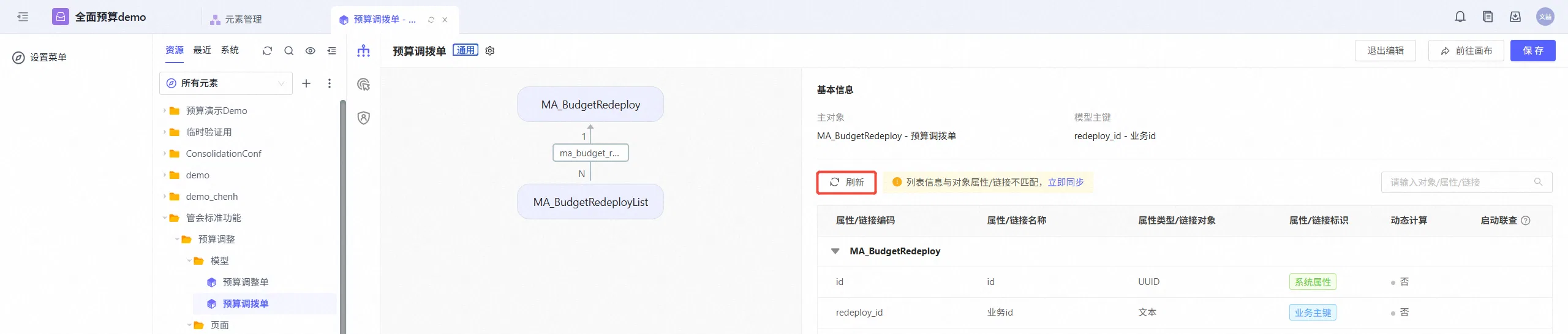1568x334 pixels.
Task: Select the model structure hierarchy icon
Action: tap(364, 51)
